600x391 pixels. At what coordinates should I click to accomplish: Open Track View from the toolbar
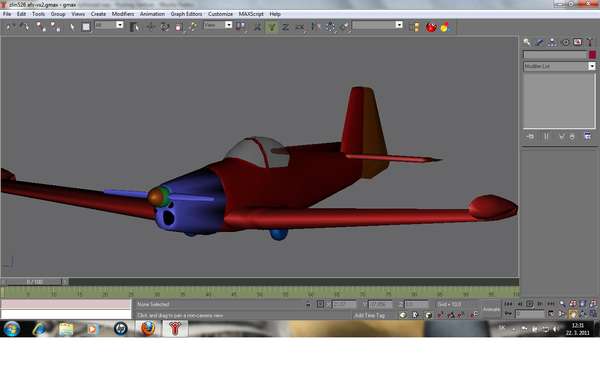click(414, 27)
